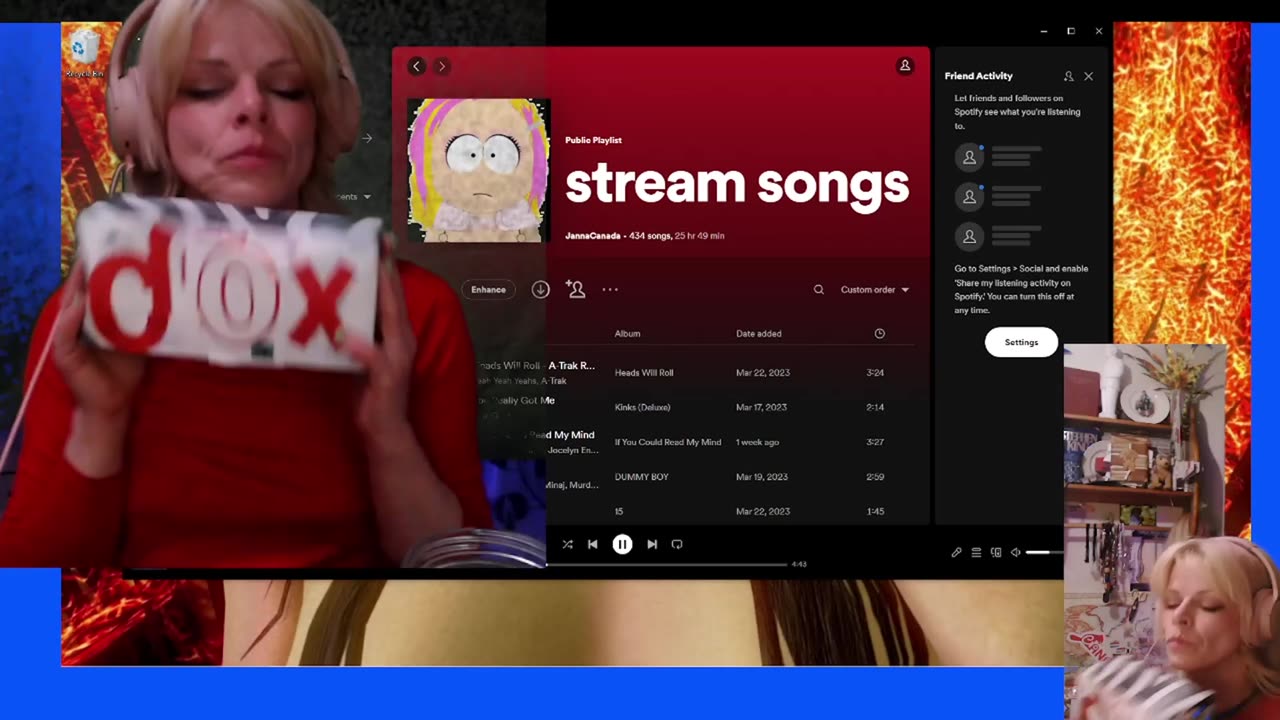Close the Friend Activity panel
The image size is (1280, 720).
tap(1089, 76)
